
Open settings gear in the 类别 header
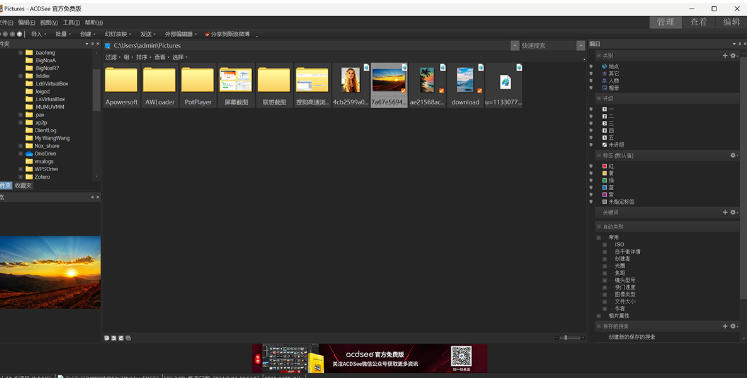733,56
